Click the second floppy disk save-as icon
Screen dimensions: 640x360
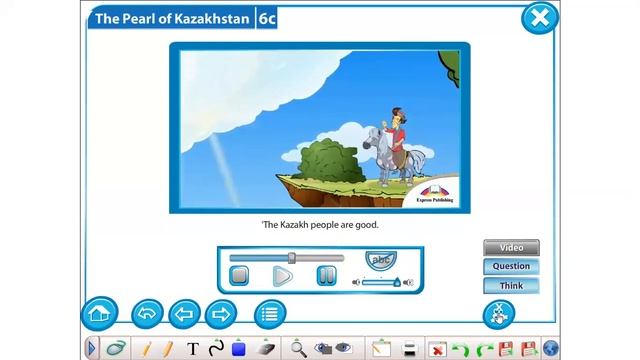(x=529, y=349)
